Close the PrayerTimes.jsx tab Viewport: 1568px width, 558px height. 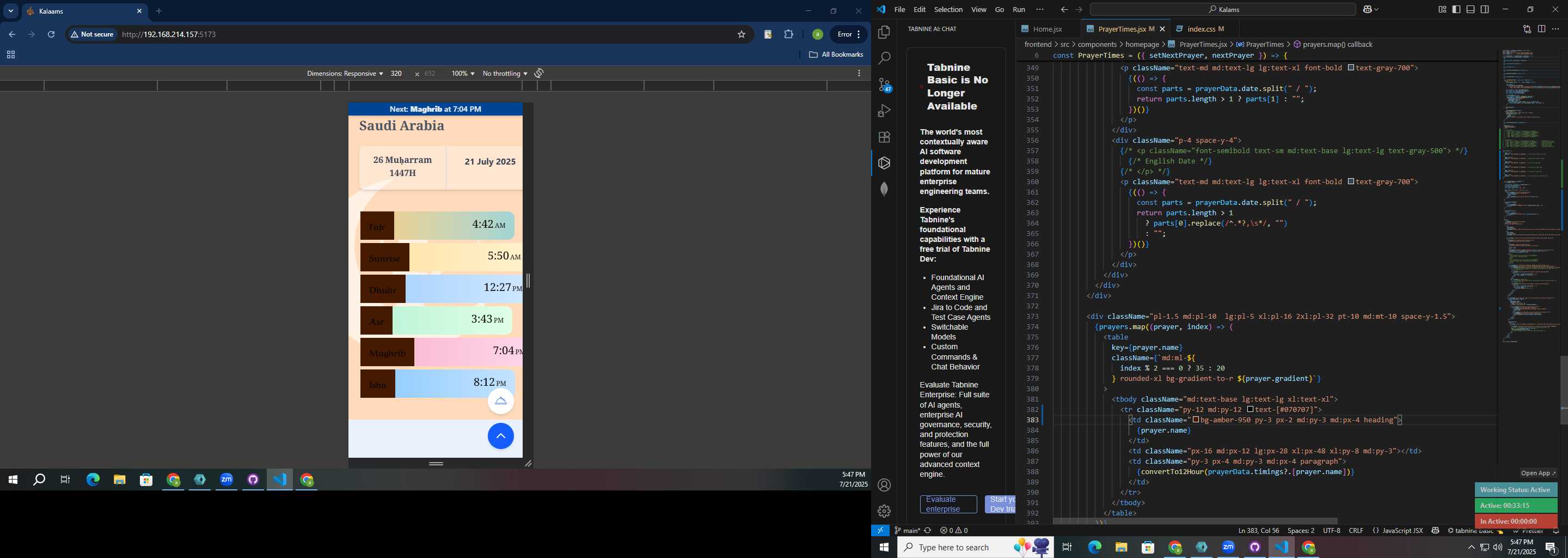point(1162,29)
